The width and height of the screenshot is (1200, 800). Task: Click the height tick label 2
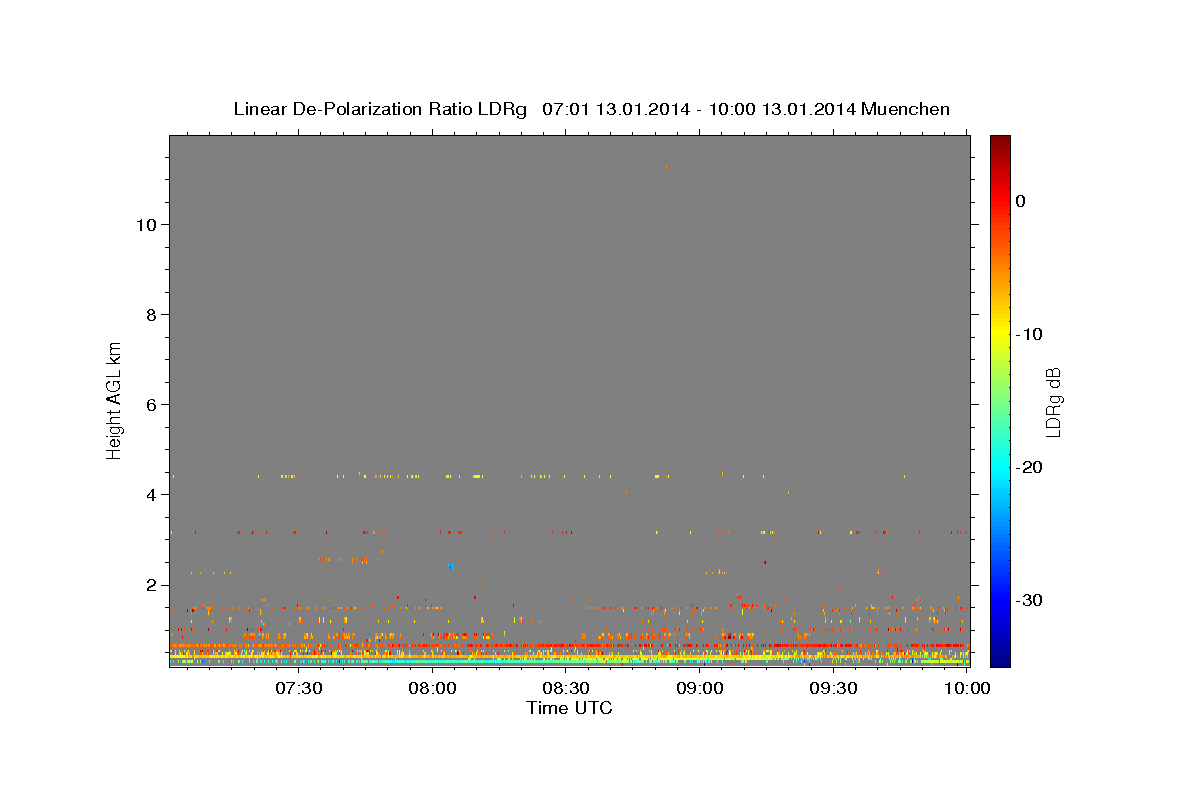[x=149, y=585]
